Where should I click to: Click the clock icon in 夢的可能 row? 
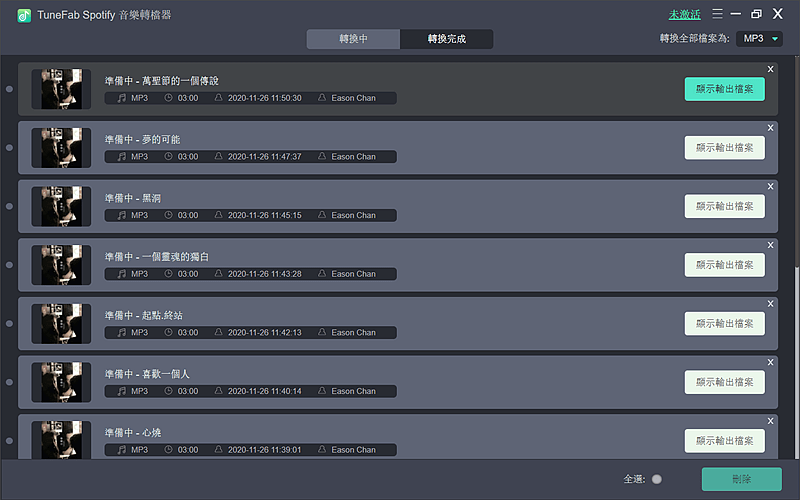point(168,156)
